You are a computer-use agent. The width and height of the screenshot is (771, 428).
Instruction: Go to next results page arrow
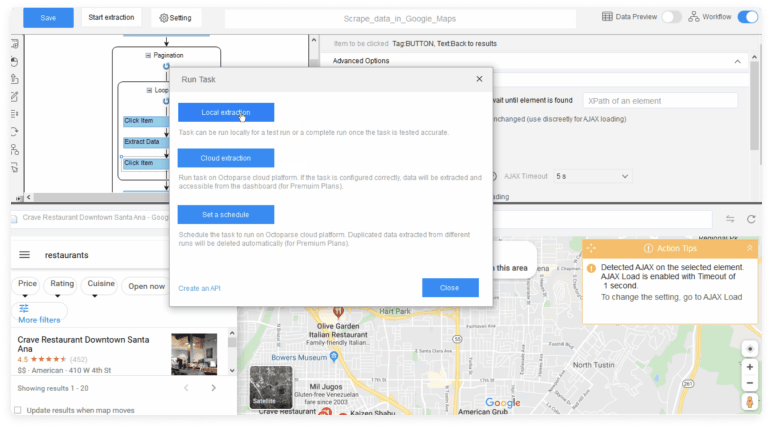click(x=213, y=388)
